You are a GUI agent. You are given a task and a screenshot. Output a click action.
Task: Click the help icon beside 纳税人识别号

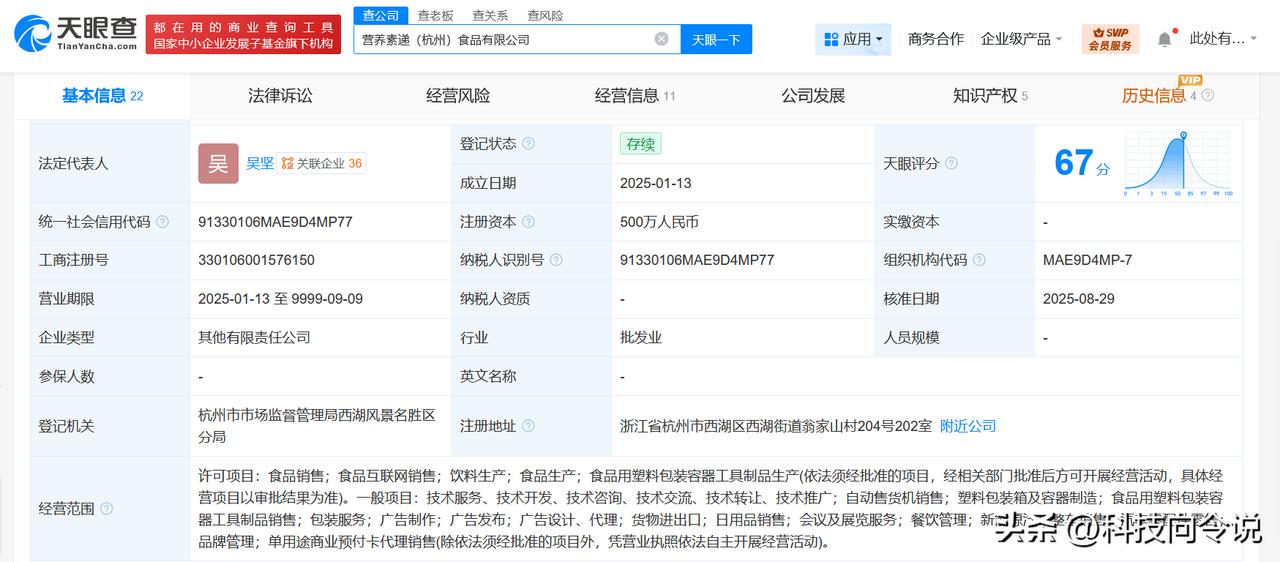(556, 260)
